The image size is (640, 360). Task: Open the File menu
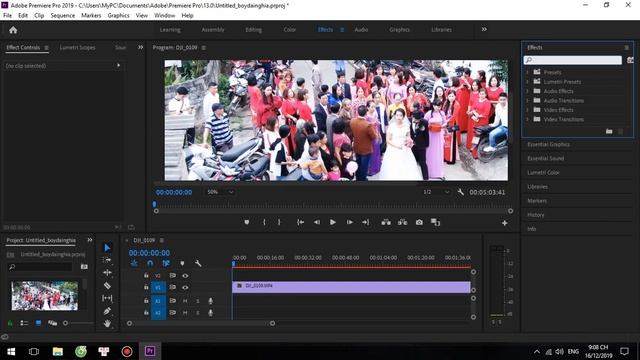pyautogui.click(x=7, y=16)
